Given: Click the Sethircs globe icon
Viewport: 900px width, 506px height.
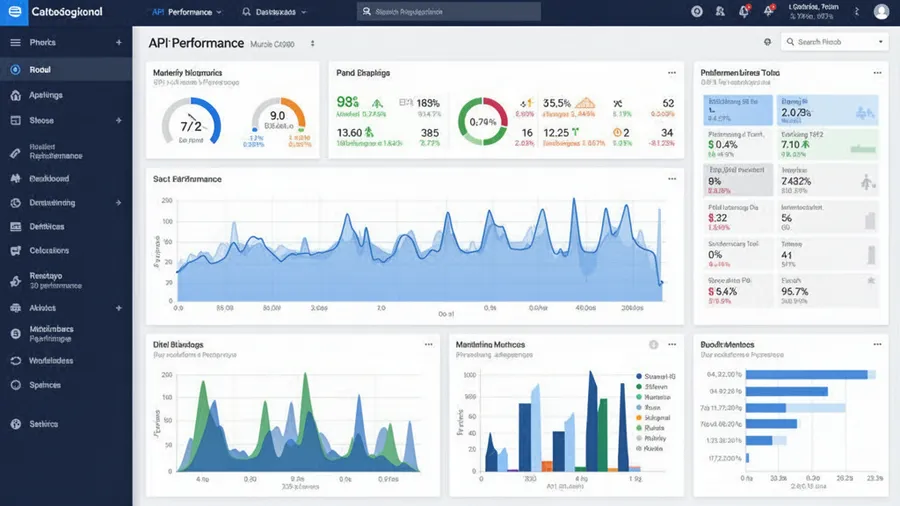Looking at the screenshot, I should [15, 424].
